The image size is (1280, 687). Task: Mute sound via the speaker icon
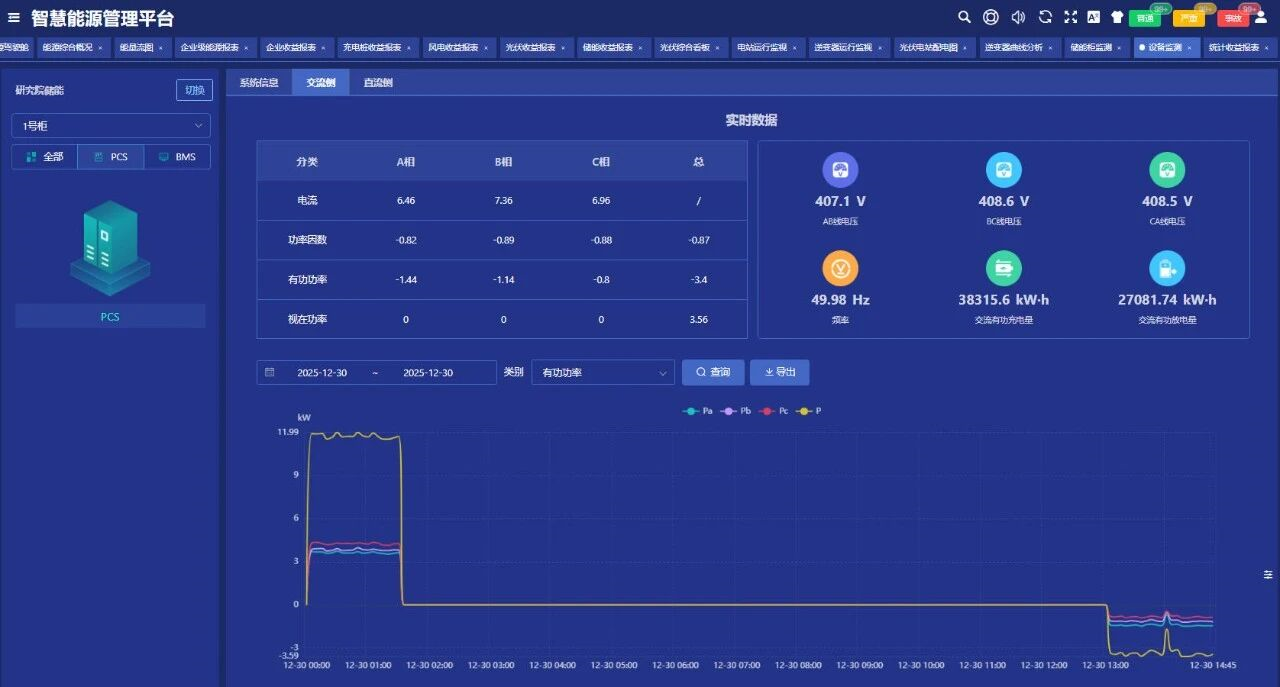(x=1018, y=17)
